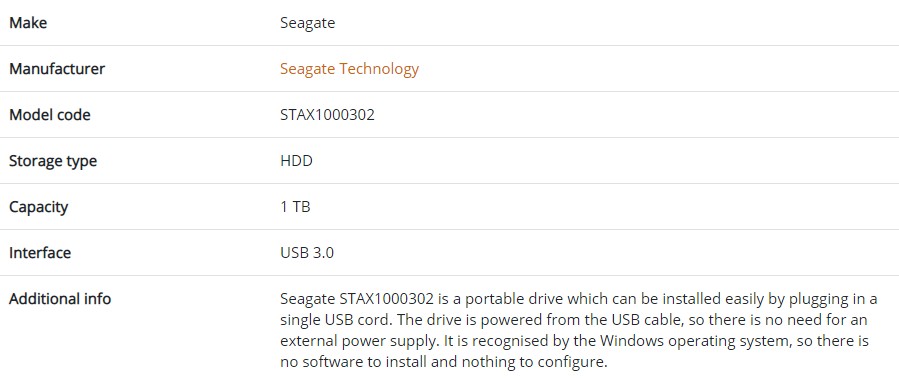Click the Capacity row label
This screenshot has height=381, width=899.
[x=38, y=207]
